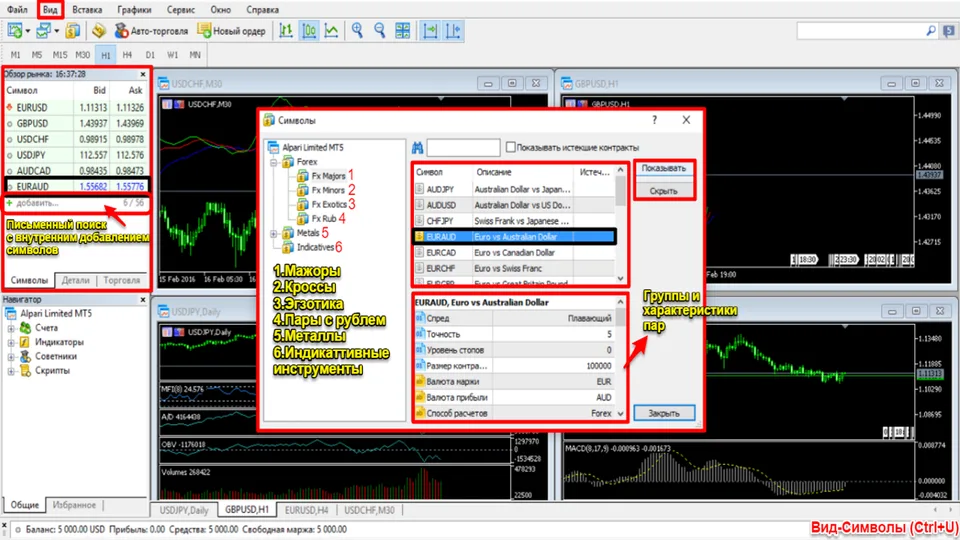Zoom in the chart
The width and height of the screenshot is (960, 540).
[x=357, y=31]
